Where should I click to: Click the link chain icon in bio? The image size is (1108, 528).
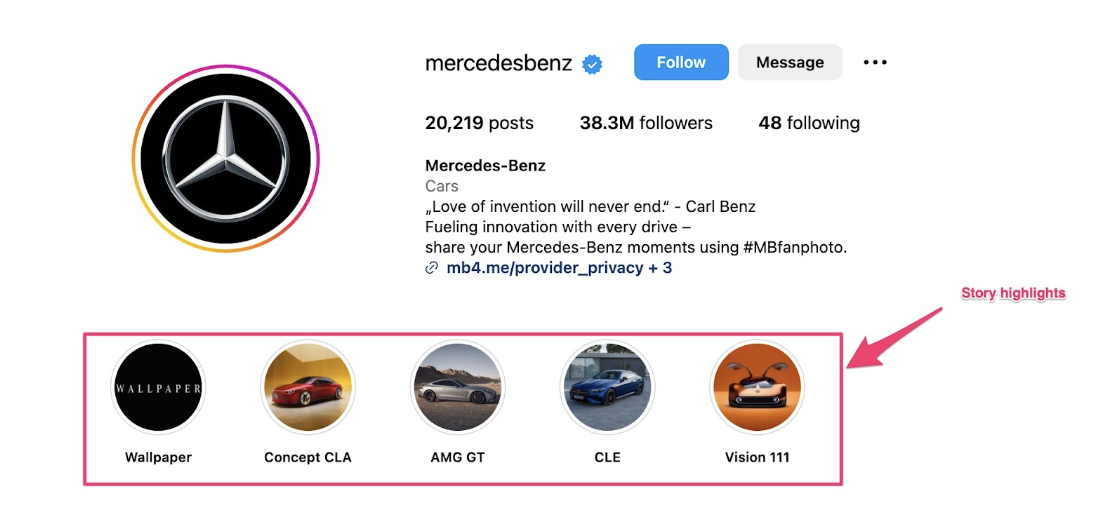pos(432,268)
